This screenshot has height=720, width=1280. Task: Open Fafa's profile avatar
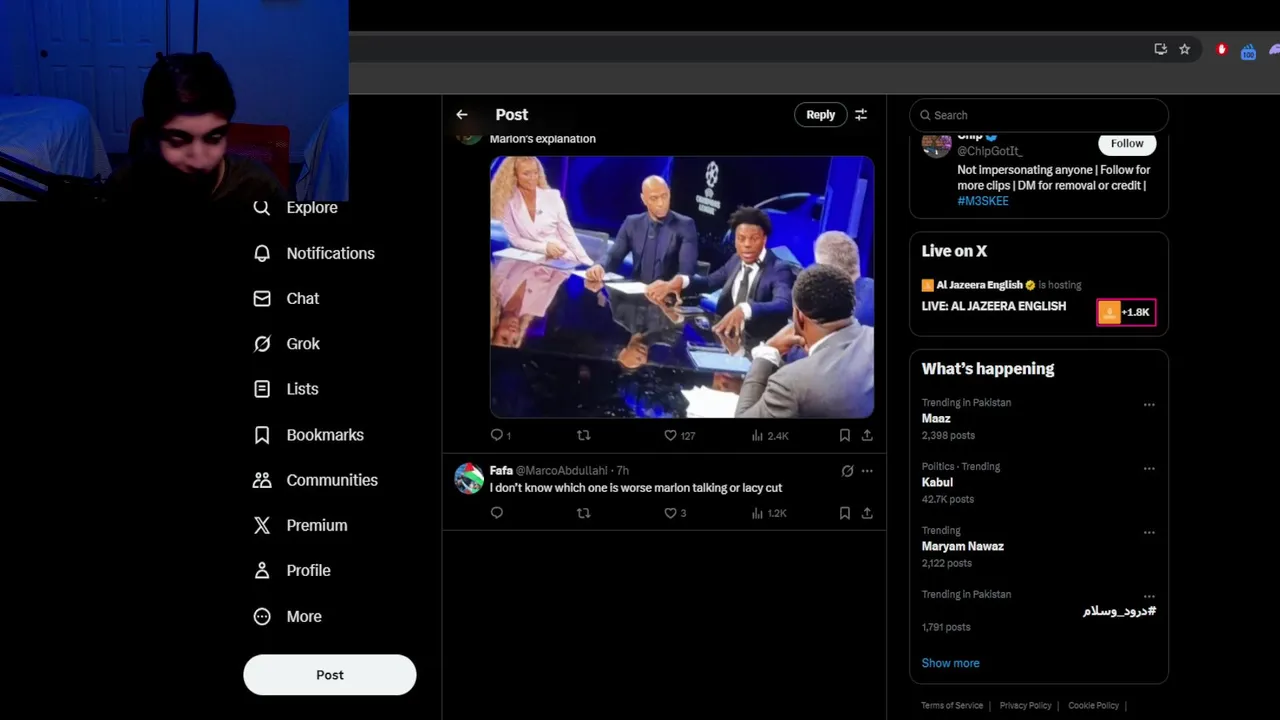click(469, 479)
